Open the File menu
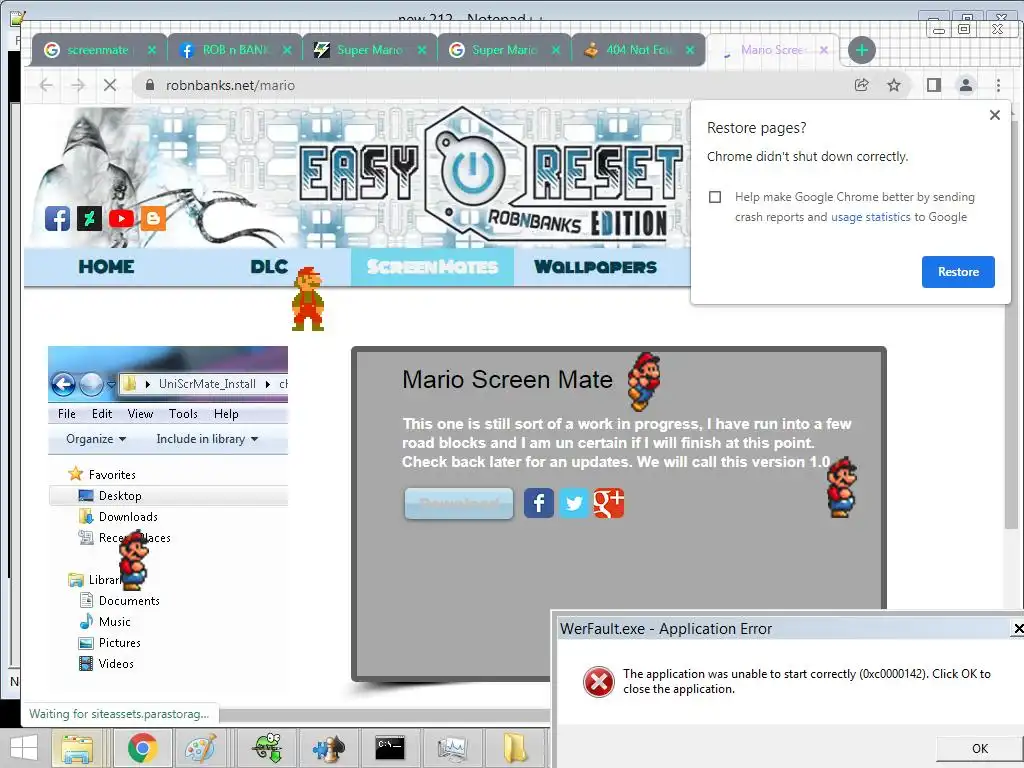 pyautogui.click(x=67, y=414)
